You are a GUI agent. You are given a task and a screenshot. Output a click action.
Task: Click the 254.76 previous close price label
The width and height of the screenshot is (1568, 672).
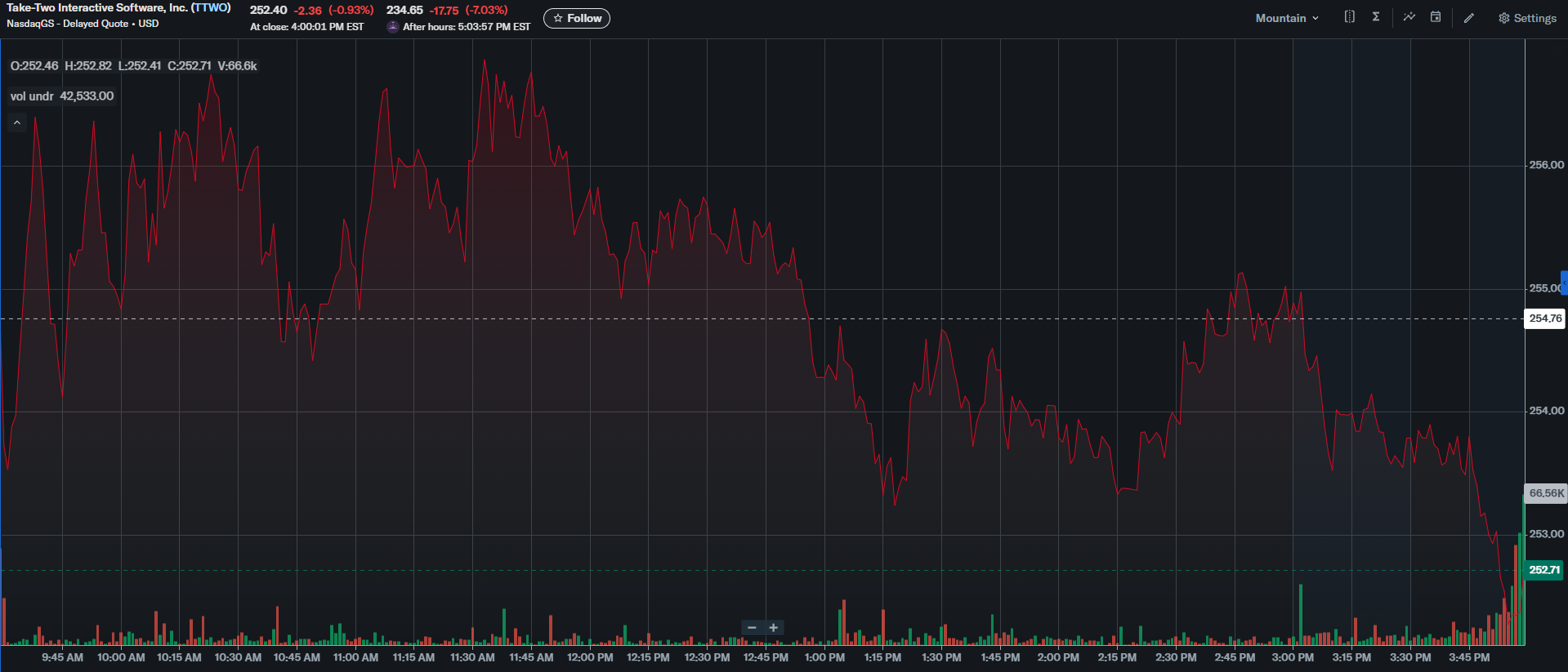point(1544,318)
